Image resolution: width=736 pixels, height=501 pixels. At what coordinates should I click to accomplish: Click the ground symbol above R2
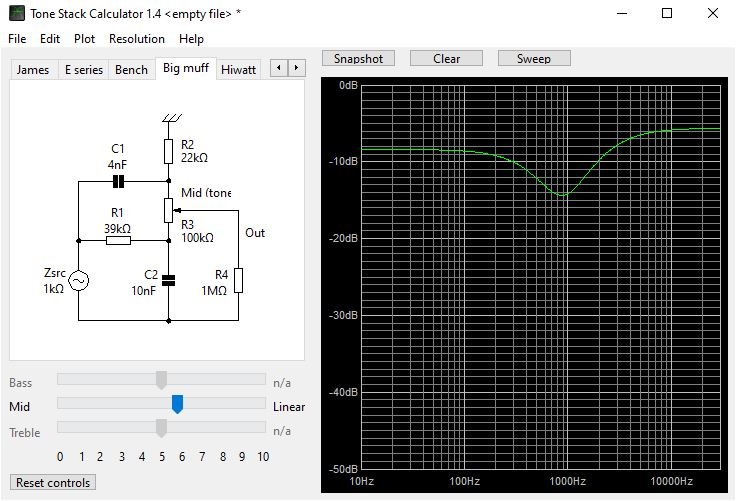click(x=172, y=118)
